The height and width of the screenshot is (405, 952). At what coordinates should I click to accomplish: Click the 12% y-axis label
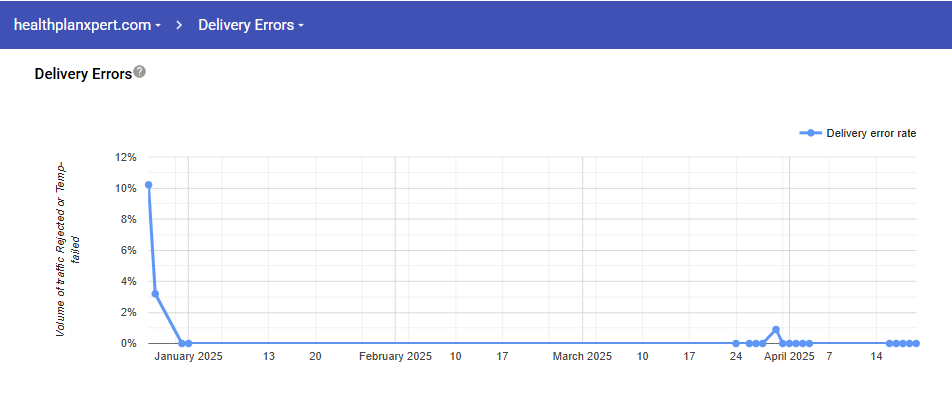click(x=126, y=157)
